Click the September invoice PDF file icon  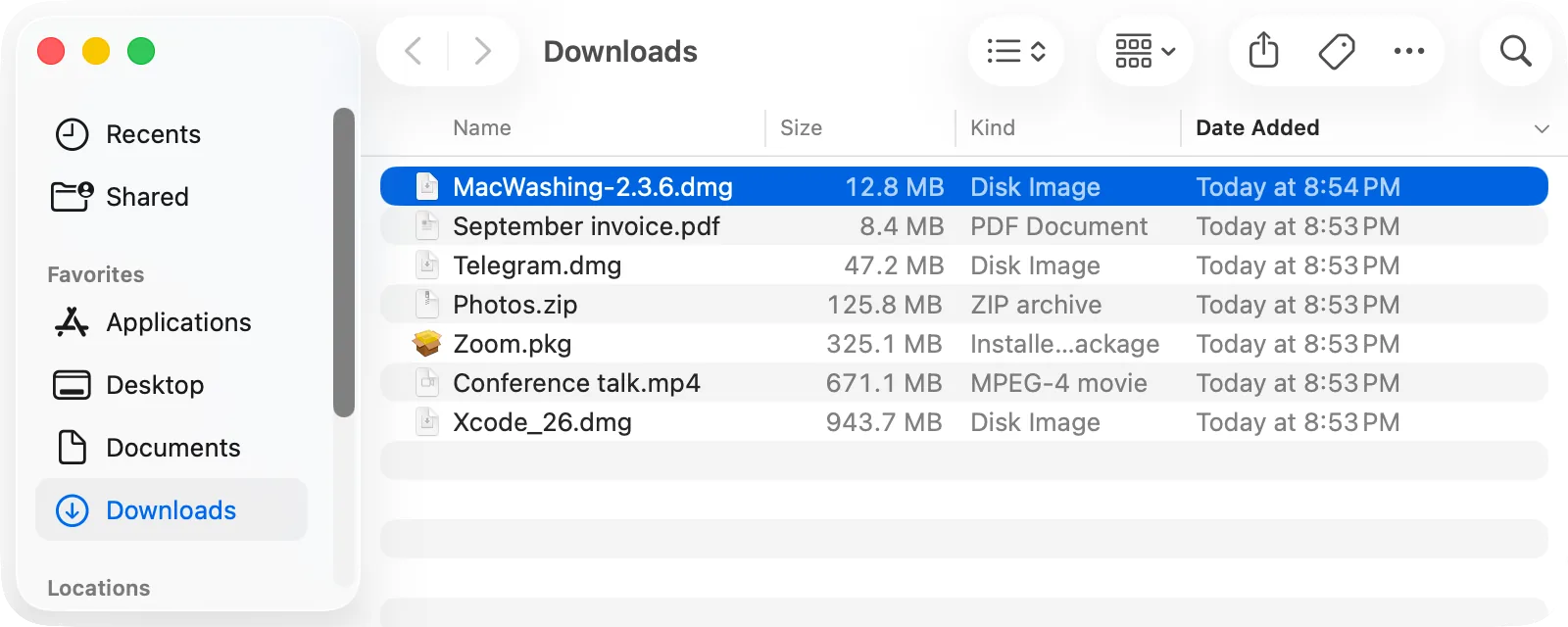pos(427,225)
